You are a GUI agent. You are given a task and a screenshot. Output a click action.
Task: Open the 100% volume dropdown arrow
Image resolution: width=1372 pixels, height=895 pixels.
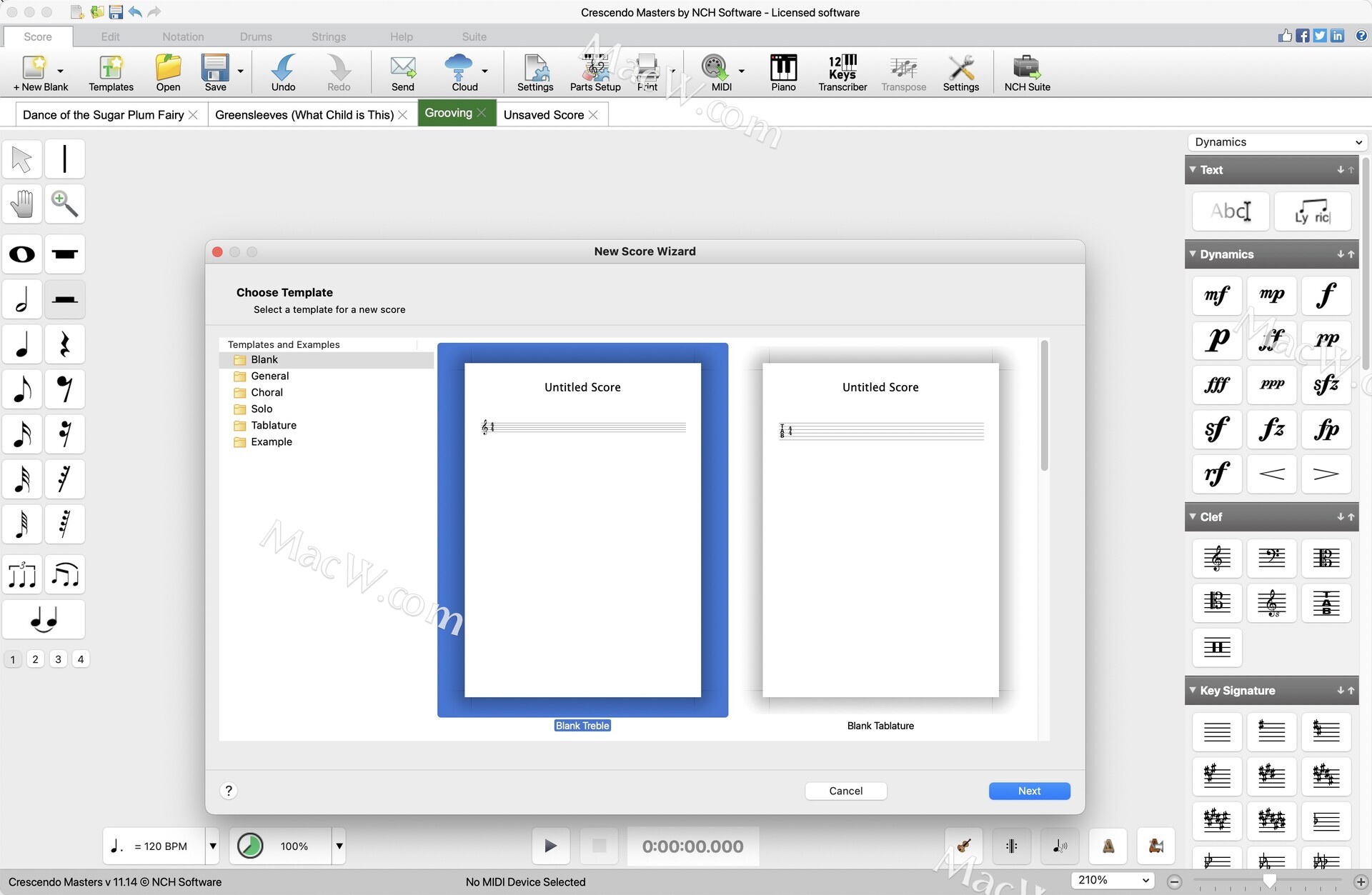(339, 846)
